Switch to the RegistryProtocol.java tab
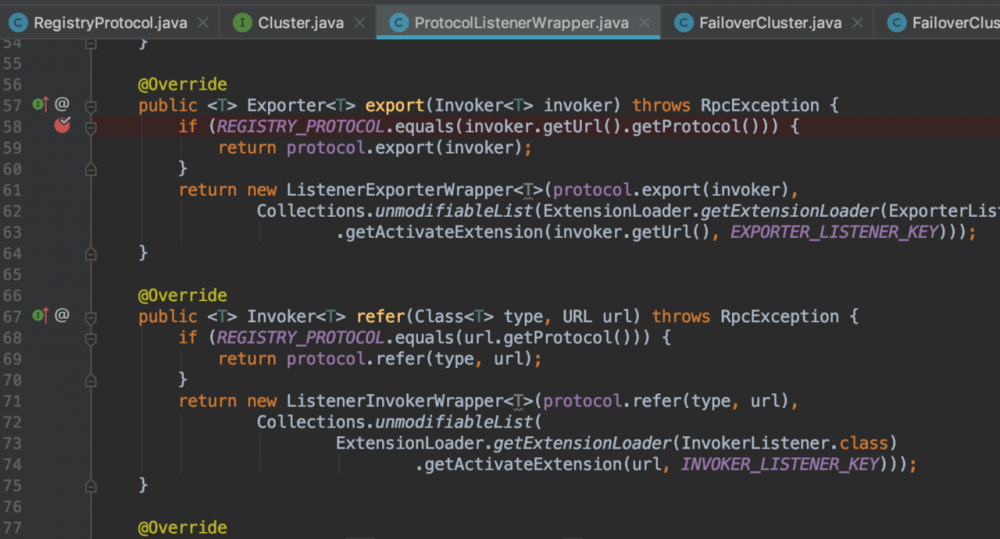This screenshot has height=539, width=1000. click(x=110, y=23)
